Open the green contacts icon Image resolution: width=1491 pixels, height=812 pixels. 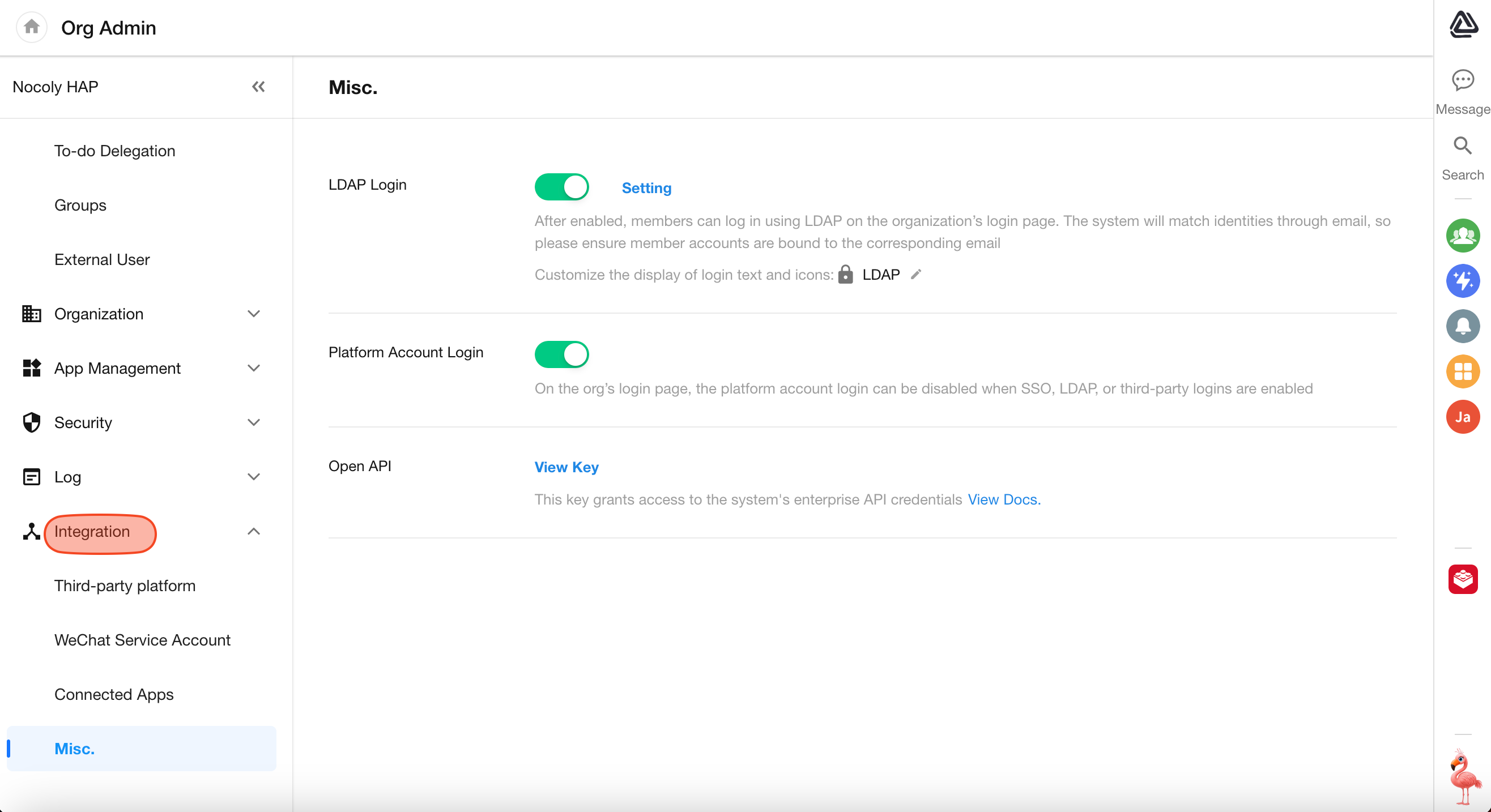pos(1462,236)
